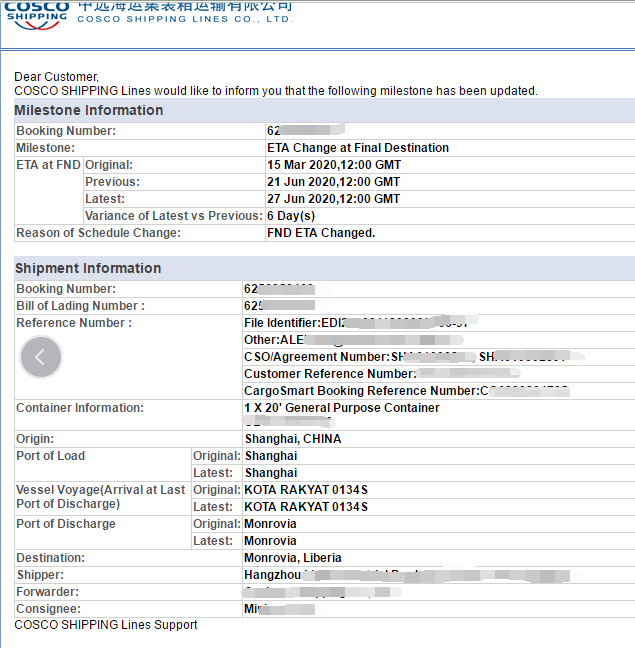This screenshot has height=648, width=635.
Task: Select '1 X 20' General Purpose Container' text
Action: pos(342,408)
